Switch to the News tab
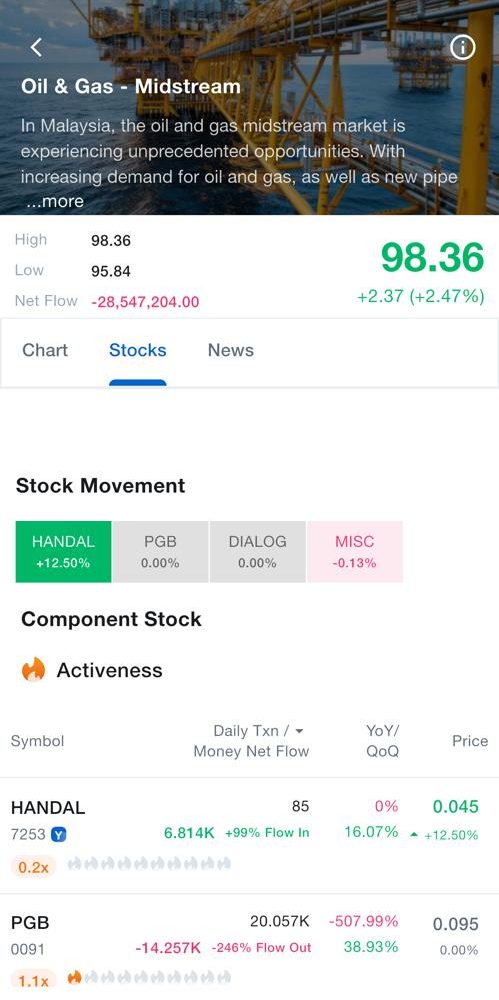This screenshot has width=499, height=1000. pyautogui.click(x=231, y=350)
